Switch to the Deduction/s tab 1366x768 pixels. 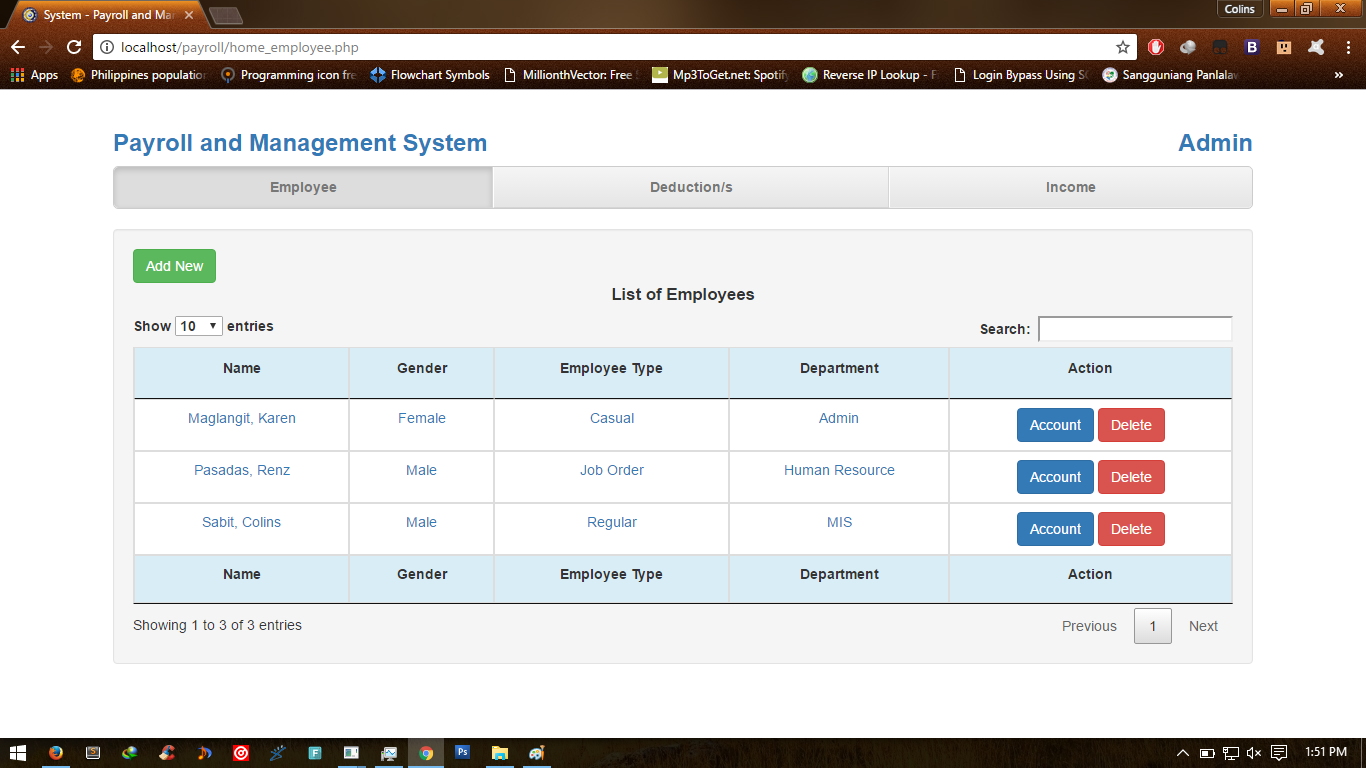(690, 187)
